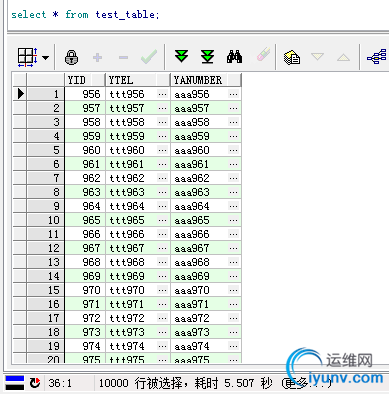Click YID cell 965
389x394 pixels.
click(85, 220)
